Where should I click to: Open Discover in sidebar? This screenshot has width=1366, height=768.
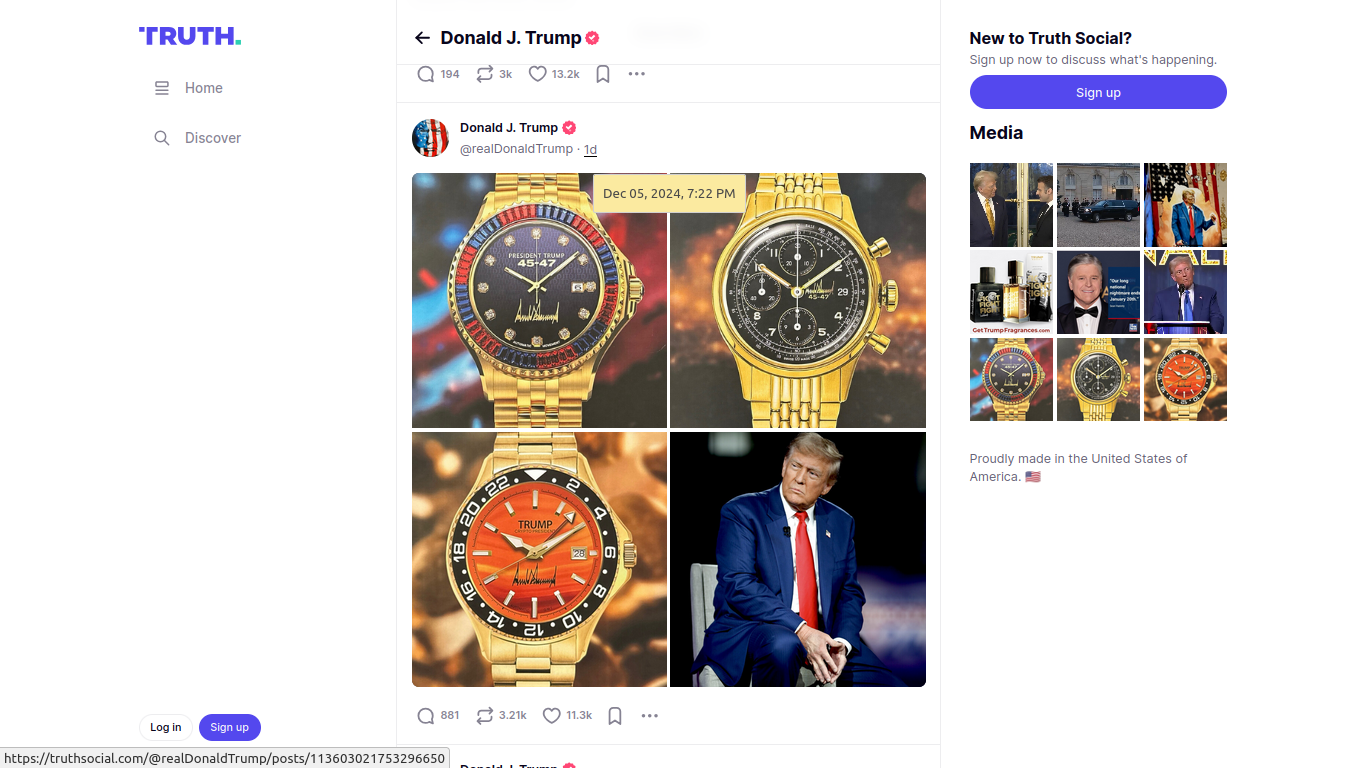pyautogui.click(x=198, y=138)
